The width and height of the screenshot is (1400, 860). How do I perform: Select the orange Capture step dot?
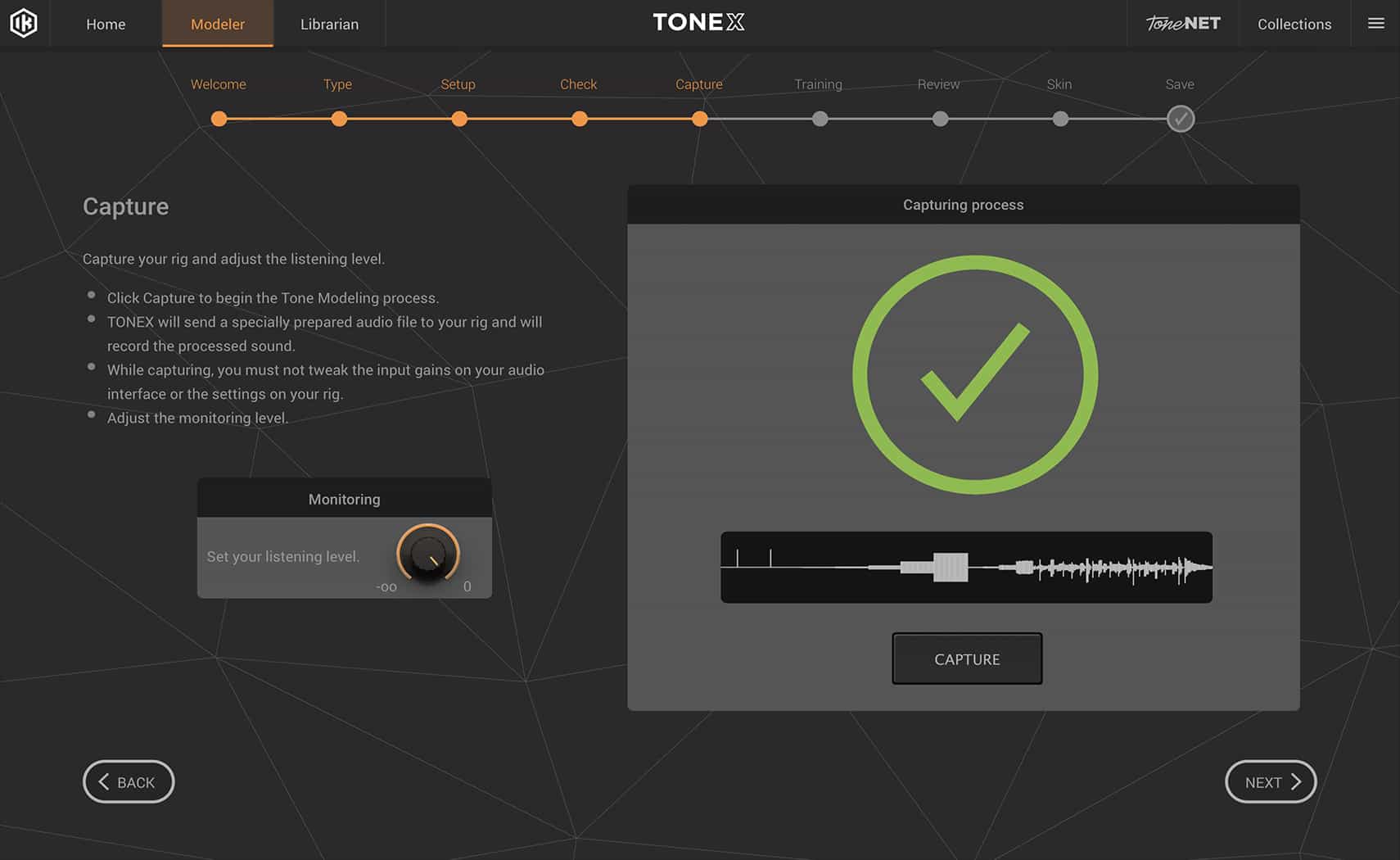(700, 119)
